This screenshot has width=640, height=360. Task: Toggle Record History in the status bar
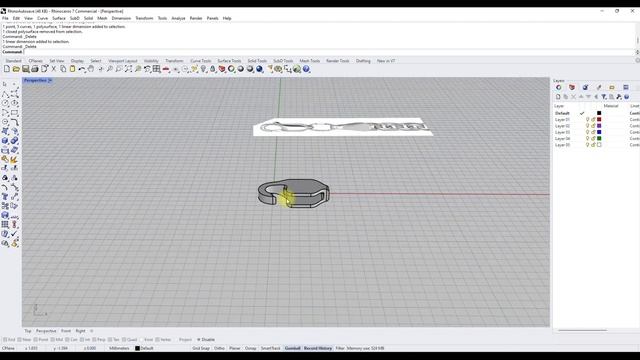(x=318, y=348)
